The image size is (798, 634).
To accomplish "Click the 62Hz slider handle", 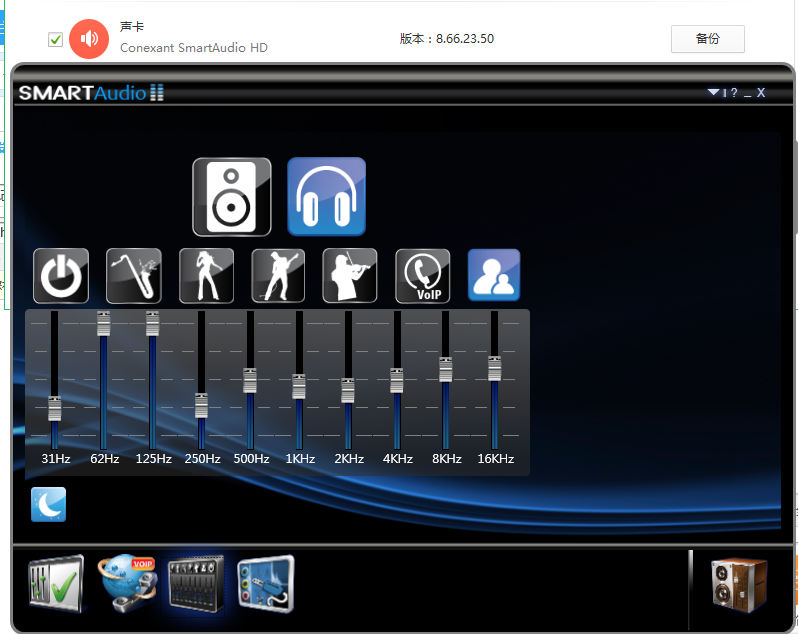I will pos(104,324).
